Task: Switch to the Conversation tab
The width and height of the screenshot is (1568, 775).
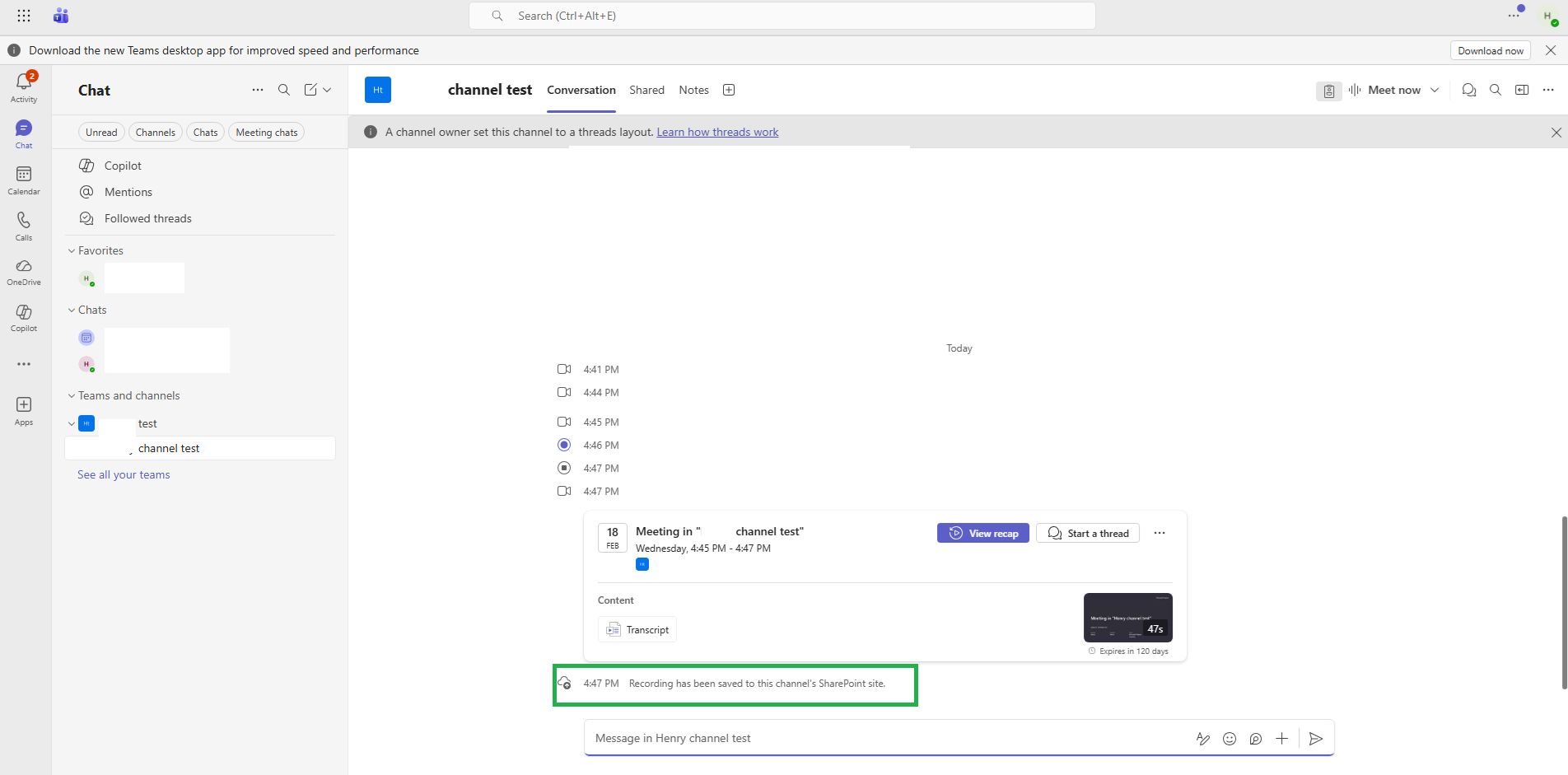Action: coord(581,90)
